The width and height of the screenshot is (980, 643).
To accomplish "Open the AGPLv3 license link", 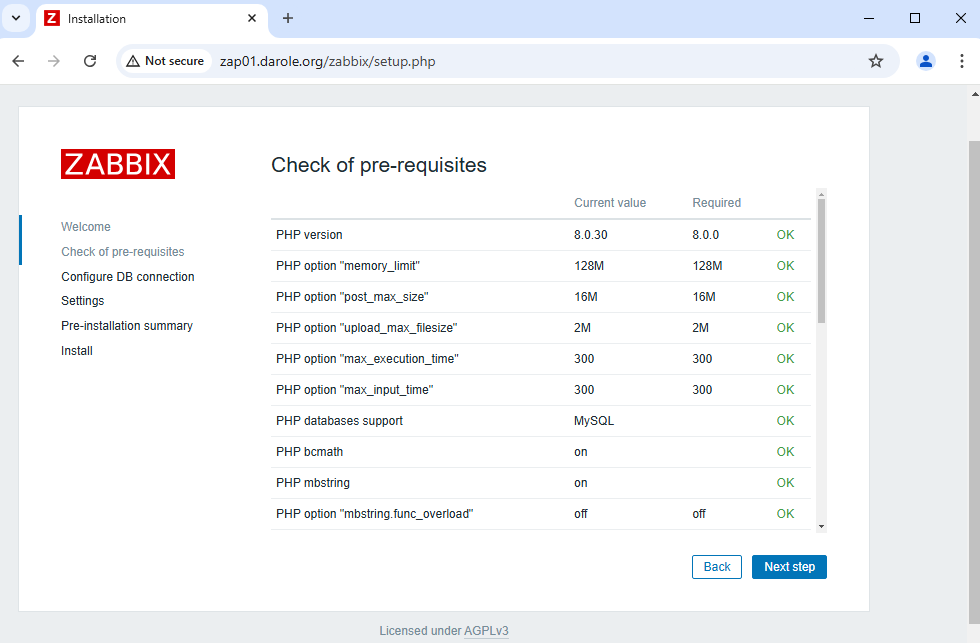I will 486,631.
